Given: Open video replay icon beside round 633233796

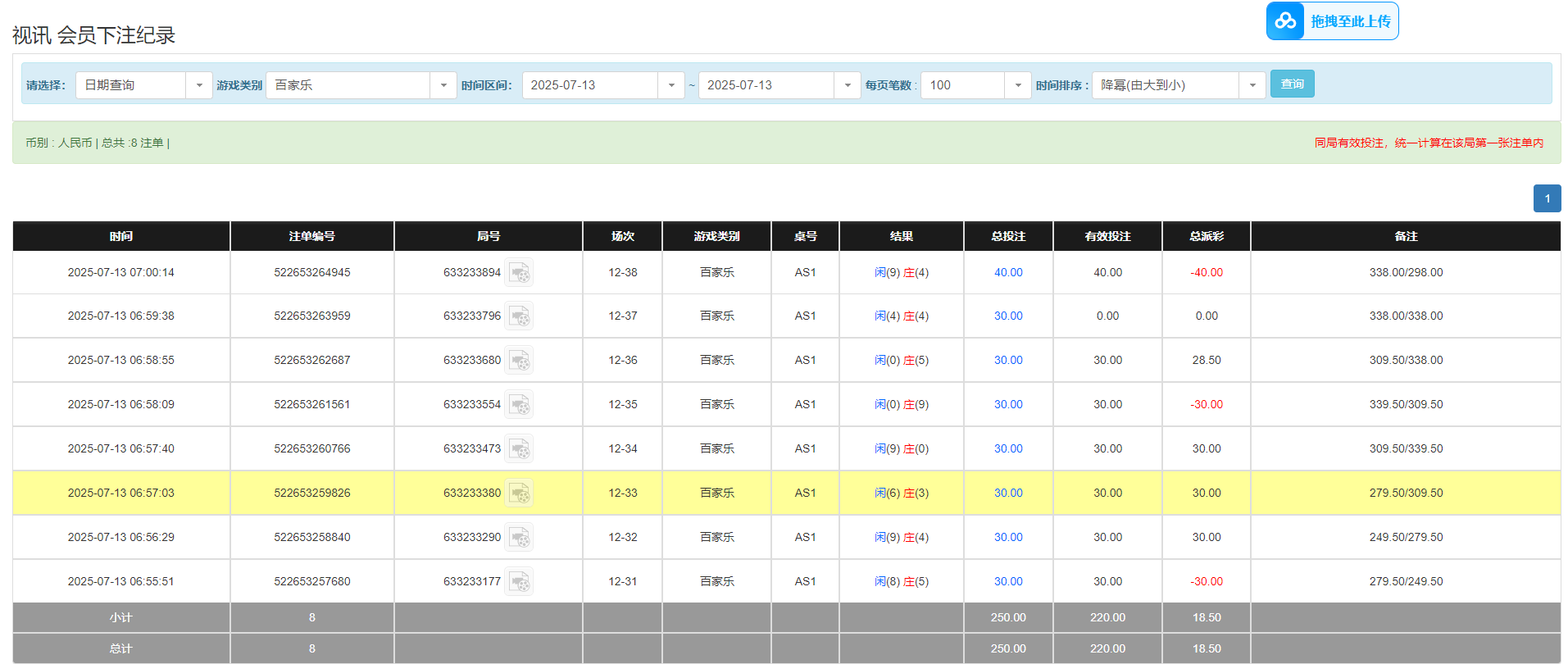Looking at the screenshot, I should 519,316.
